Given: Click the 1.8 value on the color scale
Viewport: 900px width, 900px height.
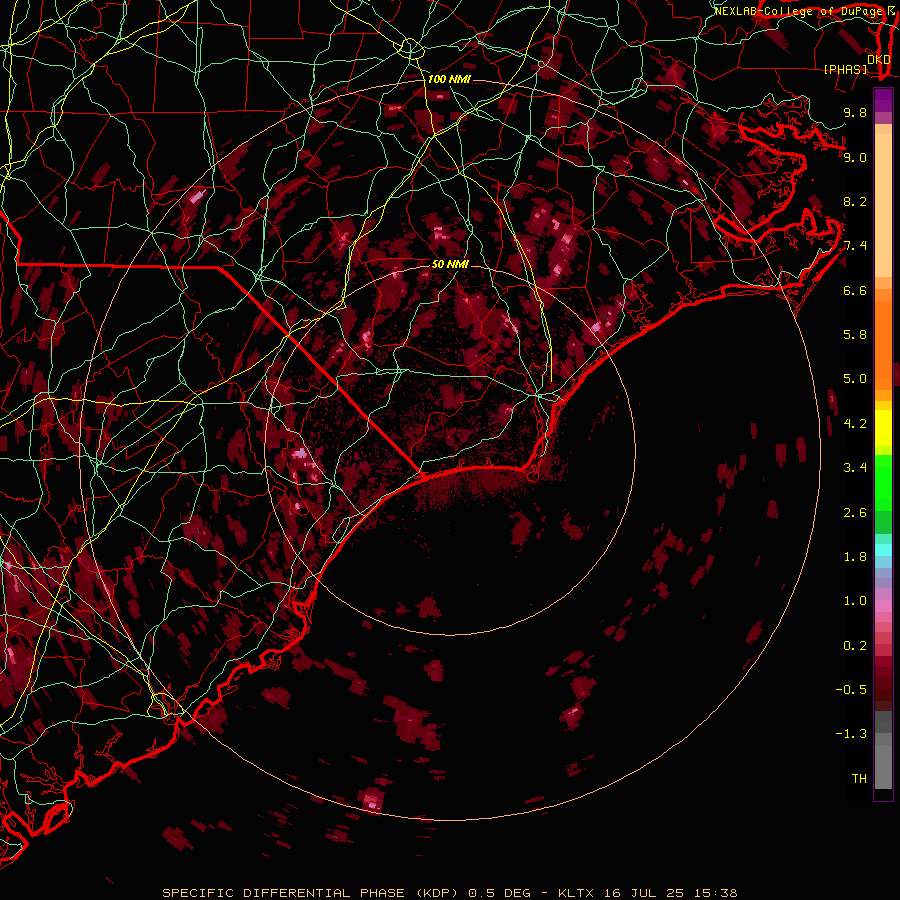Looking at the screenshot, I should (x=855, y=557).
